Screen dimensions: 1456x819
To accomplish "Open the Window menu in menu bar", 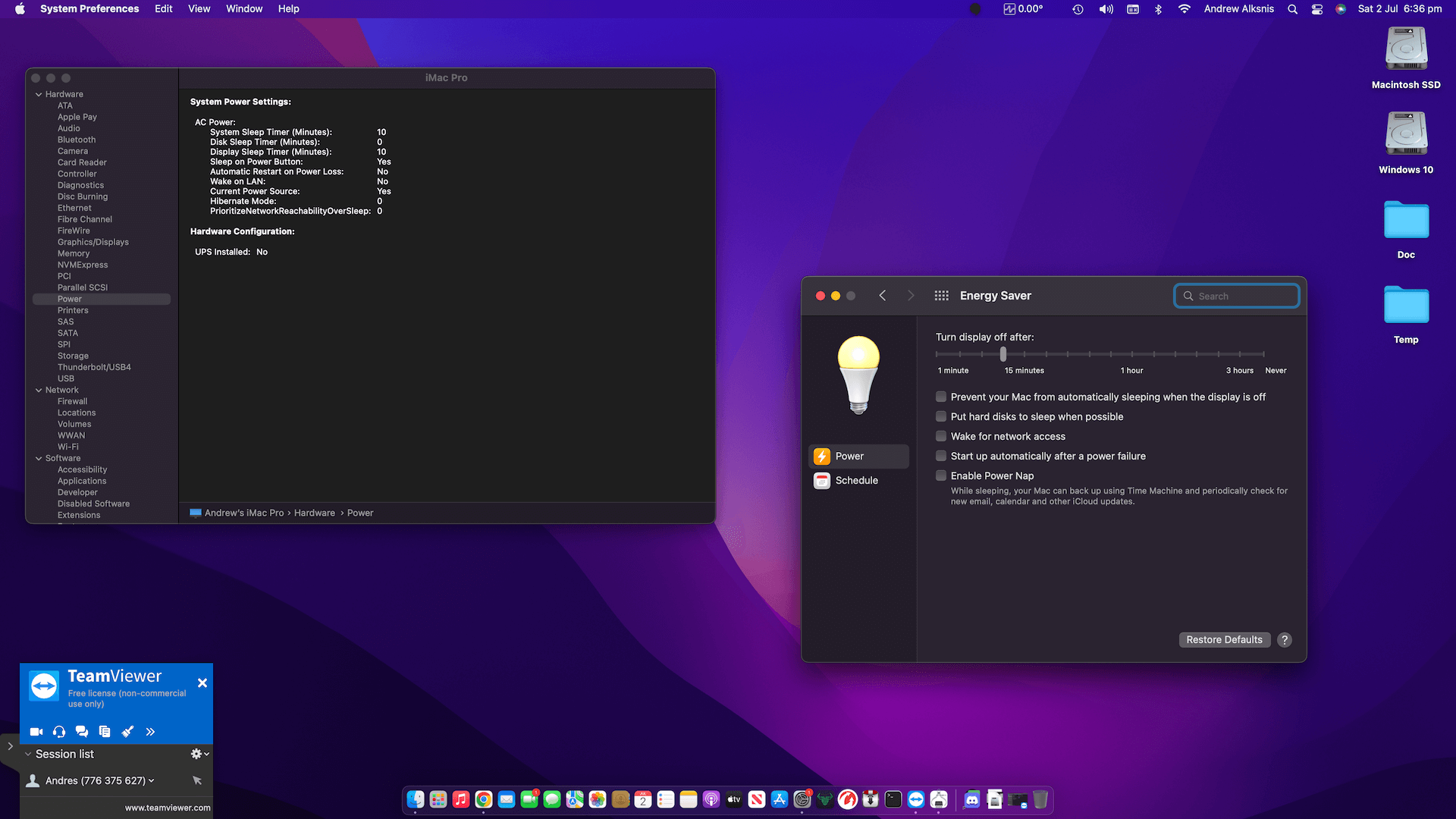I will pos(243,9).
